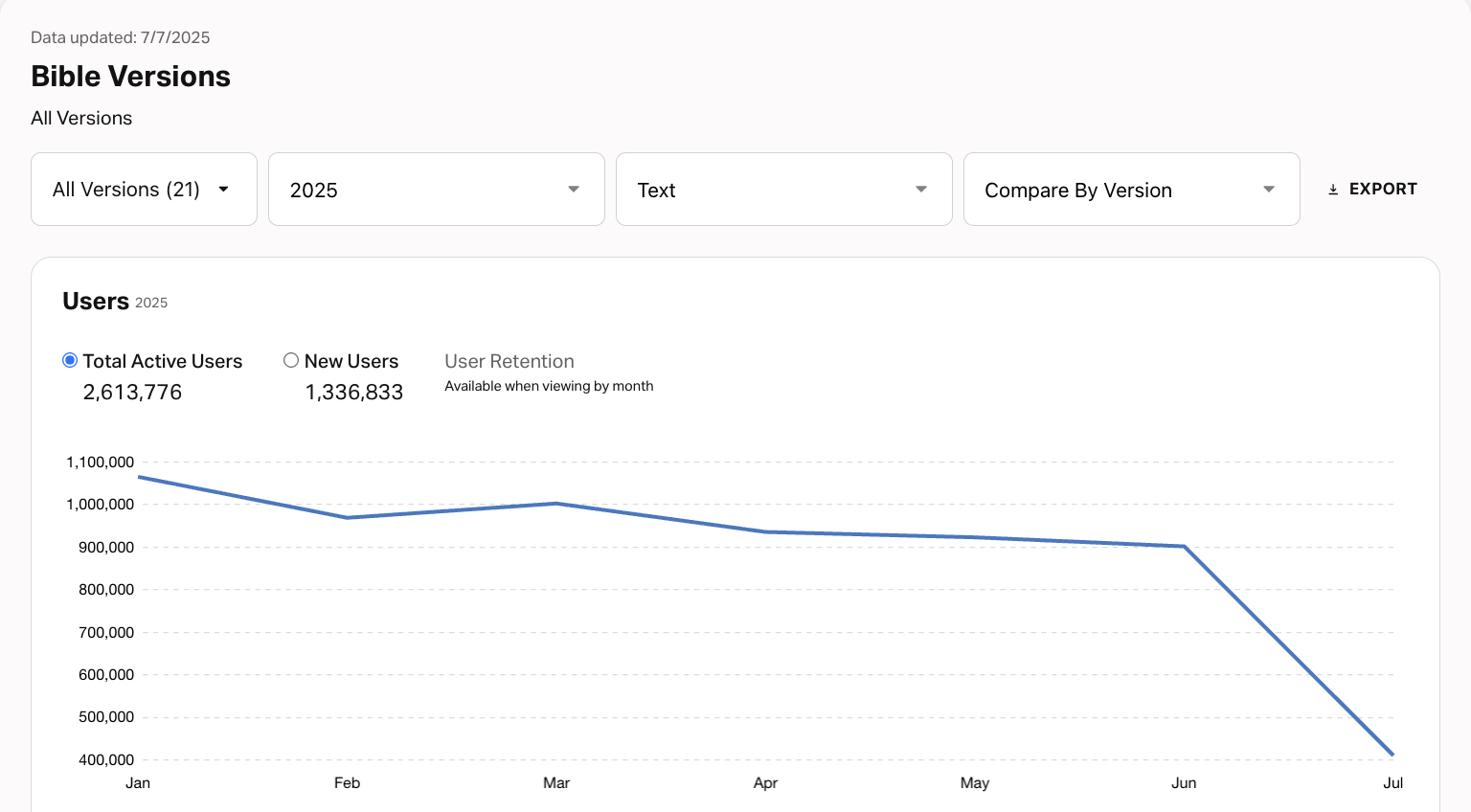Image resolution: width=1471 pixels, height=812 pixels.
Task: Click the Jun label on the x-axis
Action: (1184, 783)
